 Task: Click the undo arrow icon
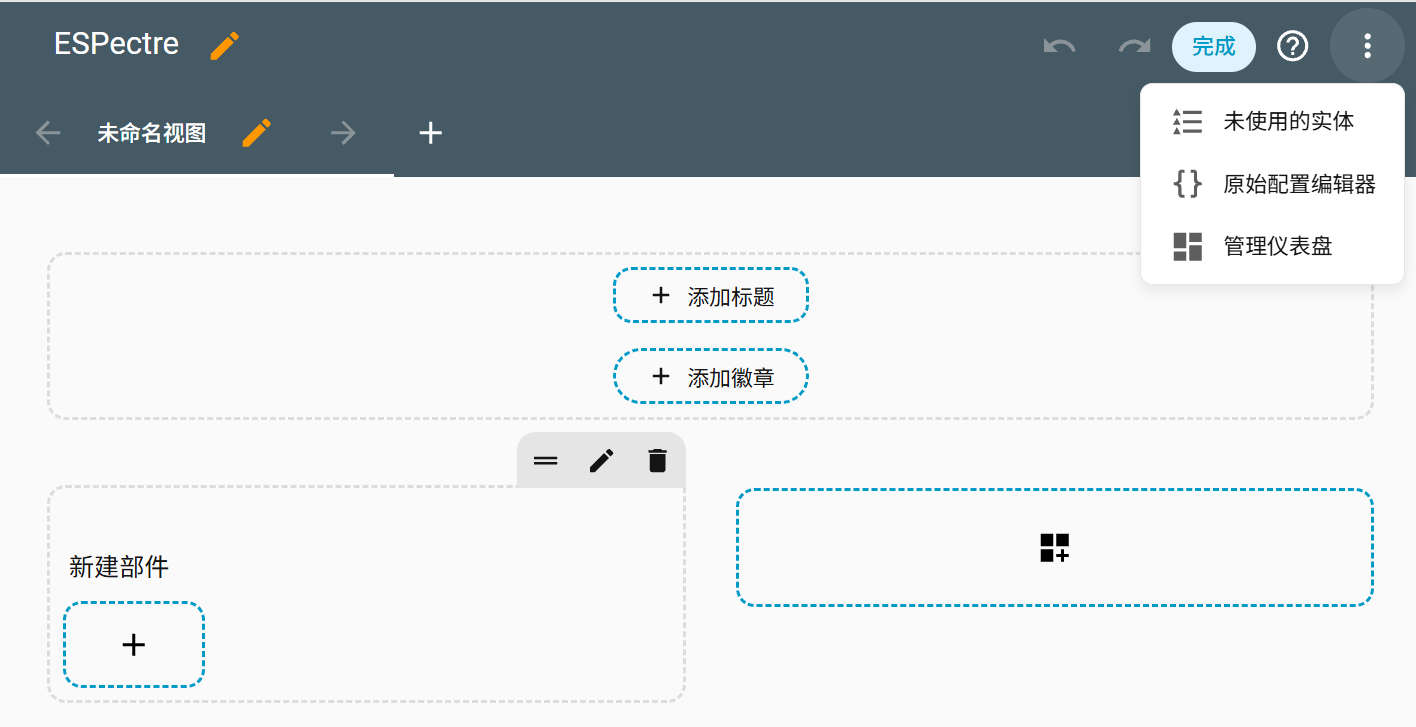[1059, 46]
